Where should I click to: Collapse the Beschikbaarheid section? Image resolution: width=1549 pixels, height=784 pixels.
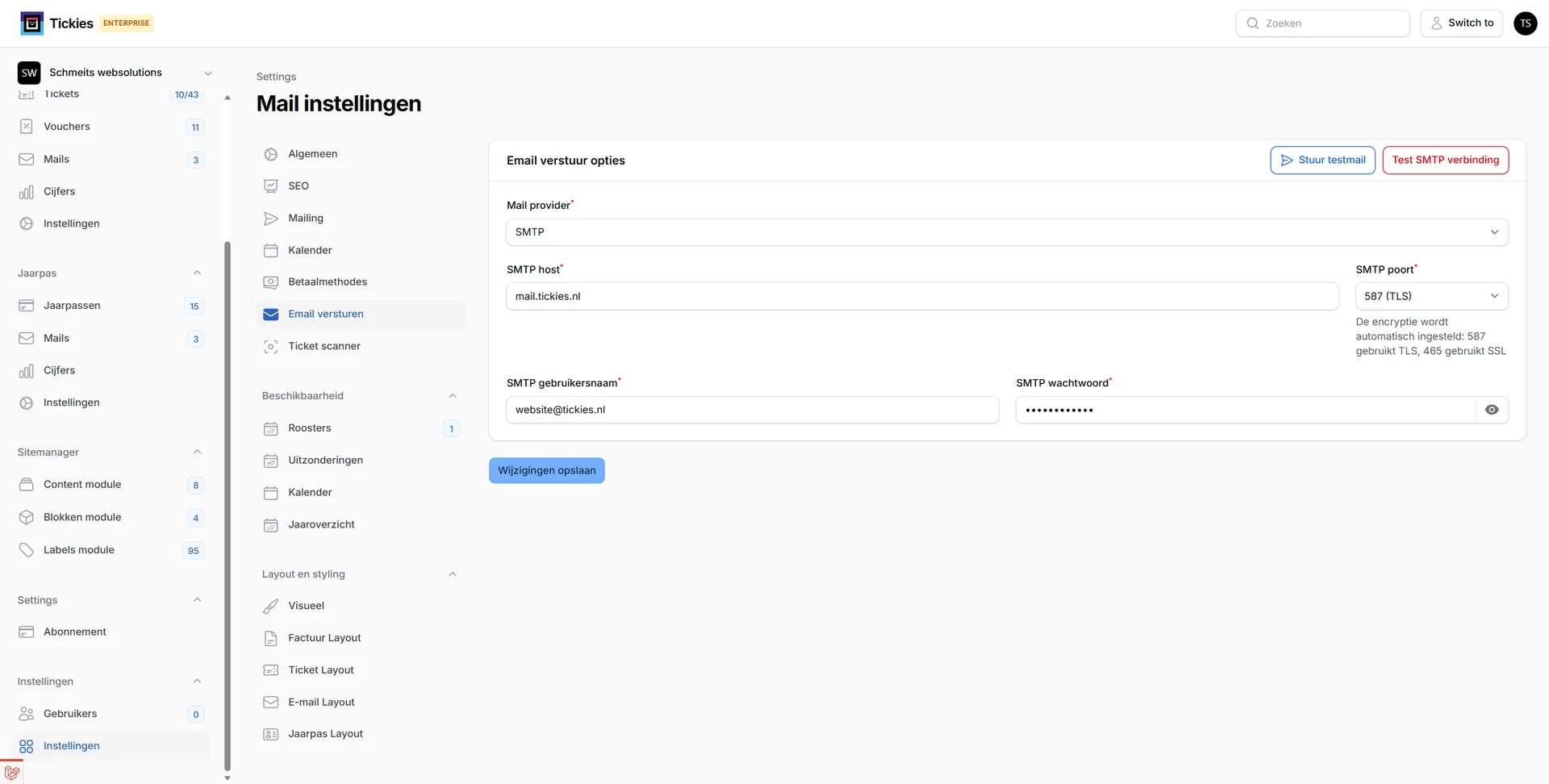[x=453, y=395]
